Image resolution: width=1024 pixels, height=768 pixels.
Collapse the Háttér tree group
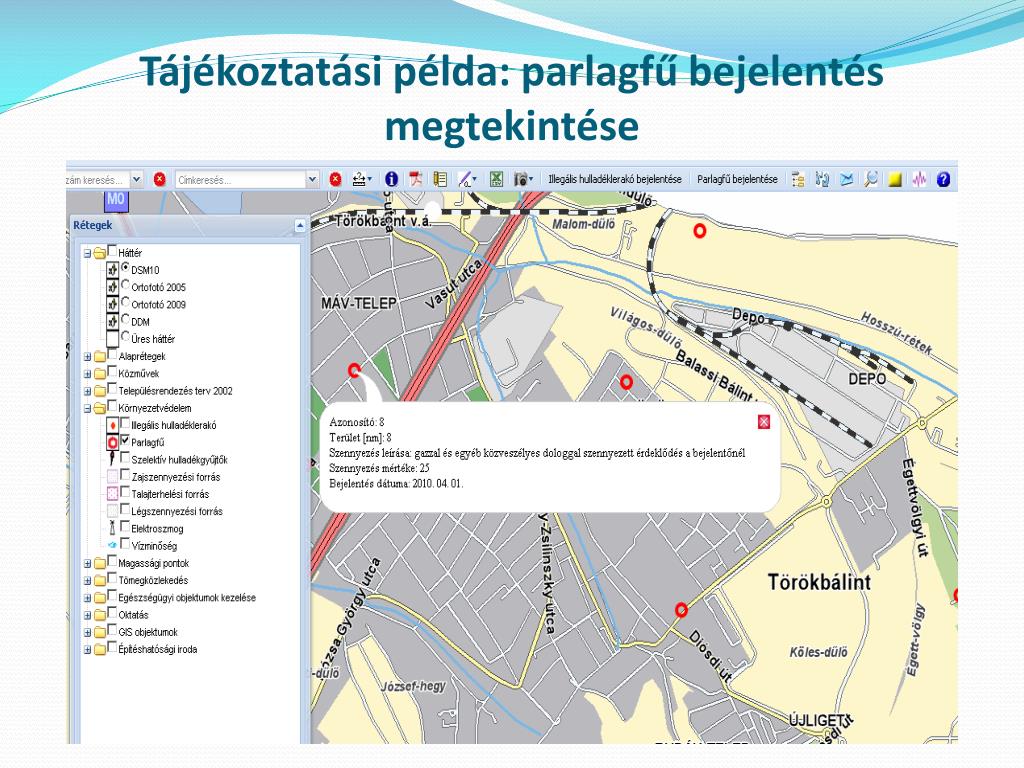pyautogui.click(x=88, y=253)
